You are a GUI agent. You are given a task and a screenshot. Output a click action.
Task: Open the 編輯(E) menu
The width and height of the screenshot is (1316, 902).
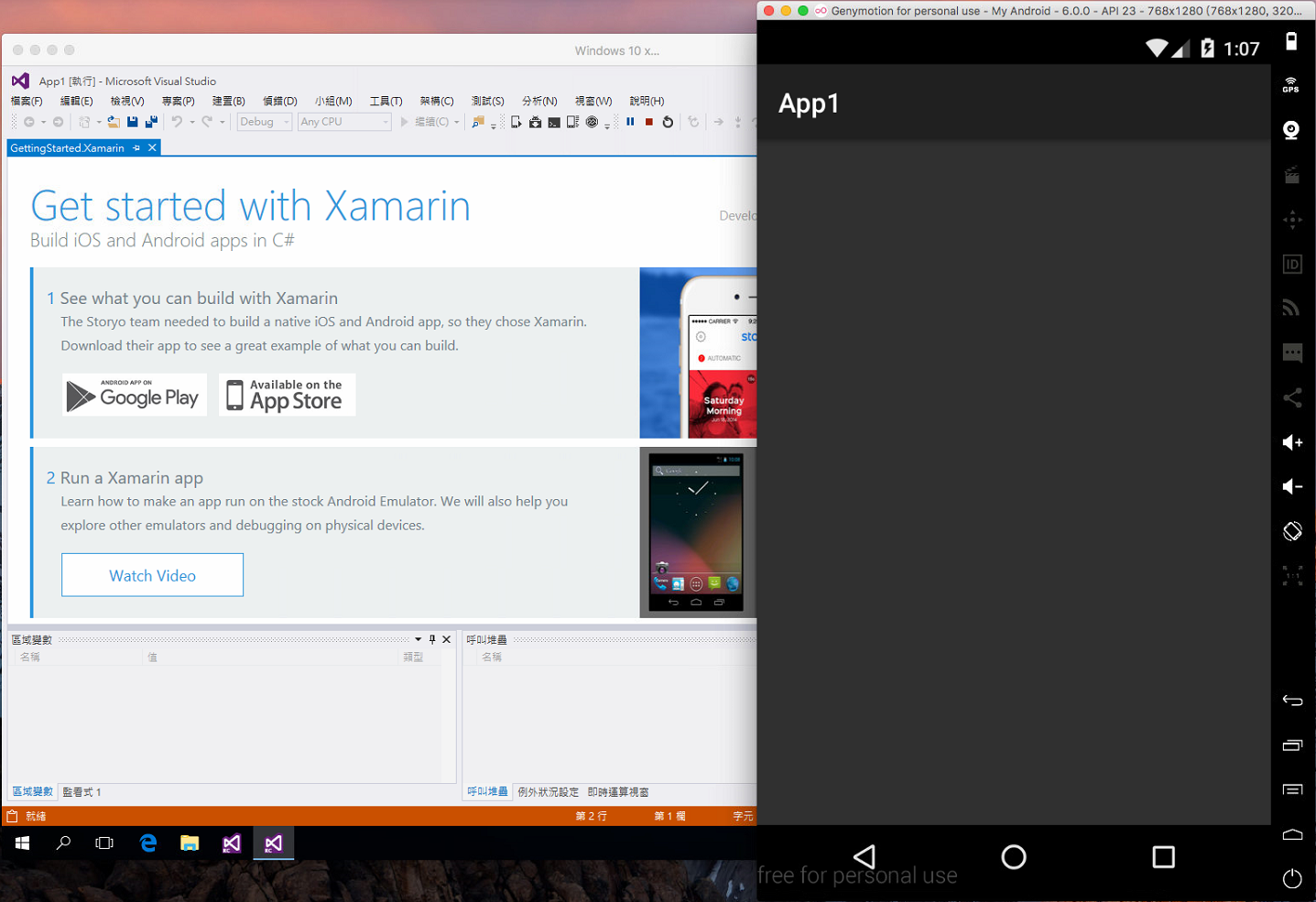[77, 102]
